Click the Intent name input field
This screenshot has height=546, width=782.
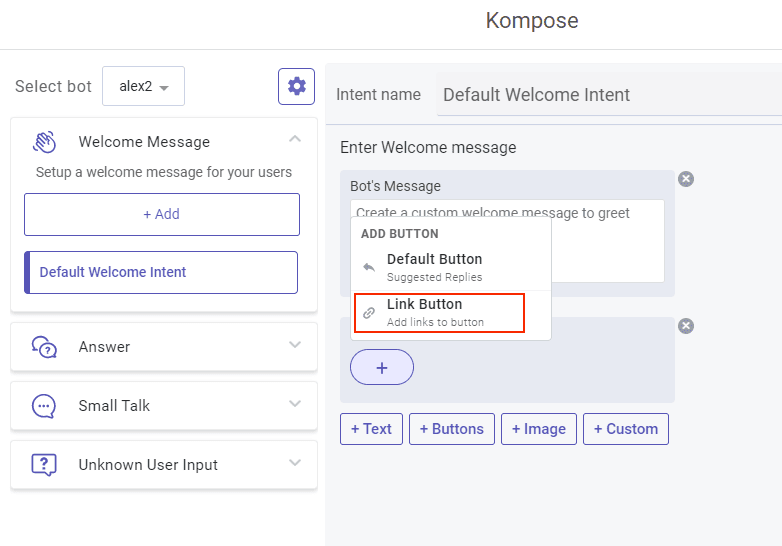click(x=609, y=95)
